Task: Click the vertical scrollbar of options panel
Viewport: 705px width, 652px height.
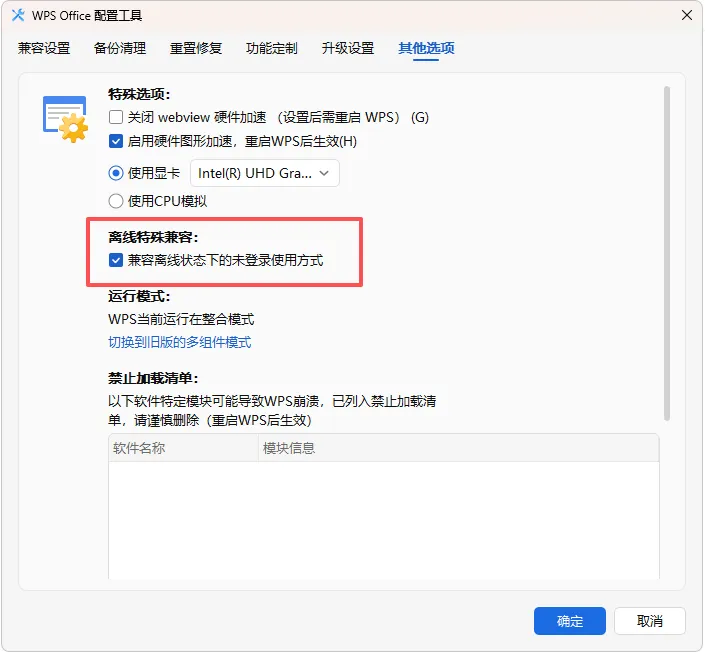Action: 667,254
